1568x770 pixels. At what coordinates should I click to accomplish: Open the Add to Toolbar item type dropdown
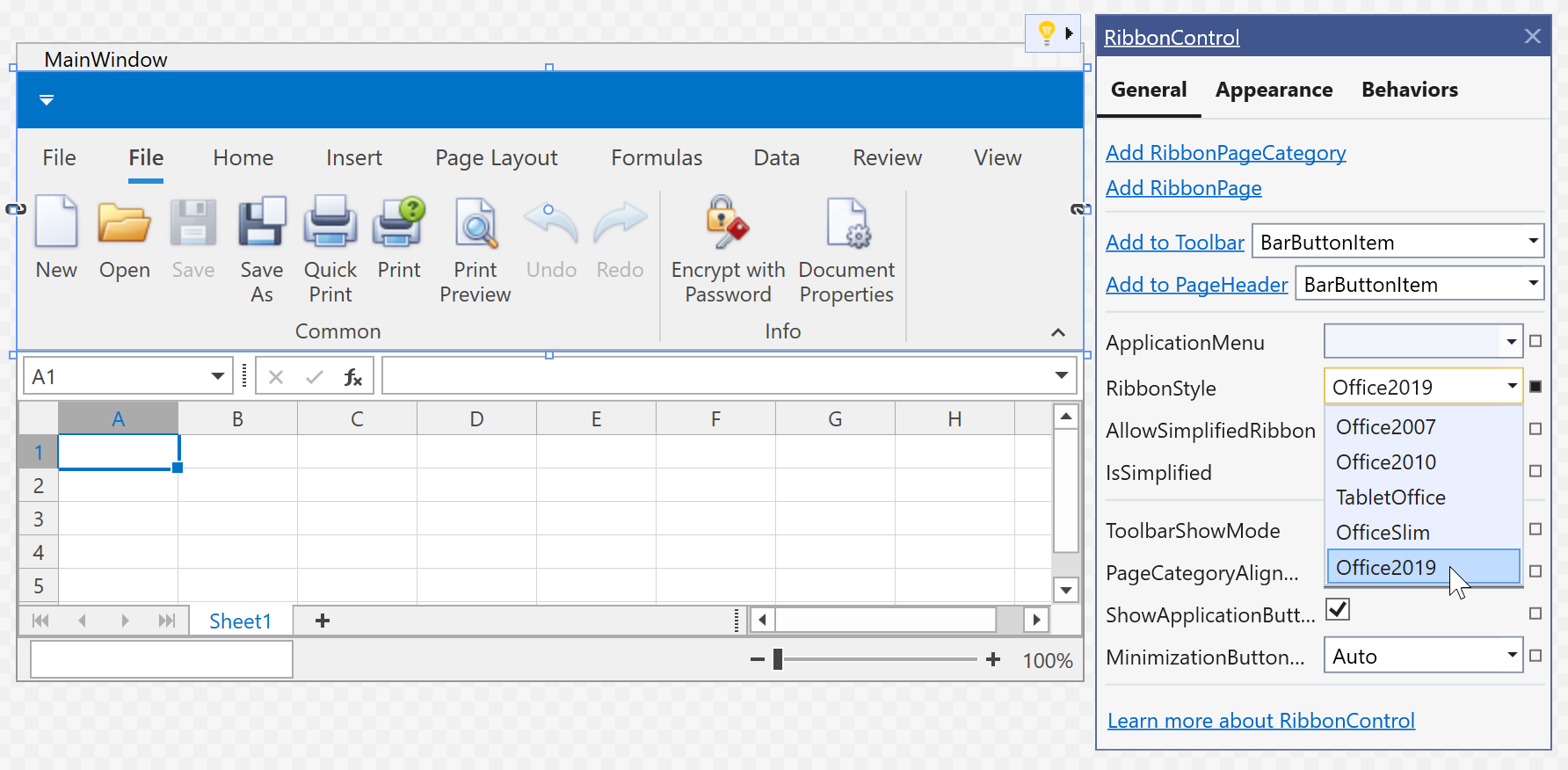(x=1533, y=241)
